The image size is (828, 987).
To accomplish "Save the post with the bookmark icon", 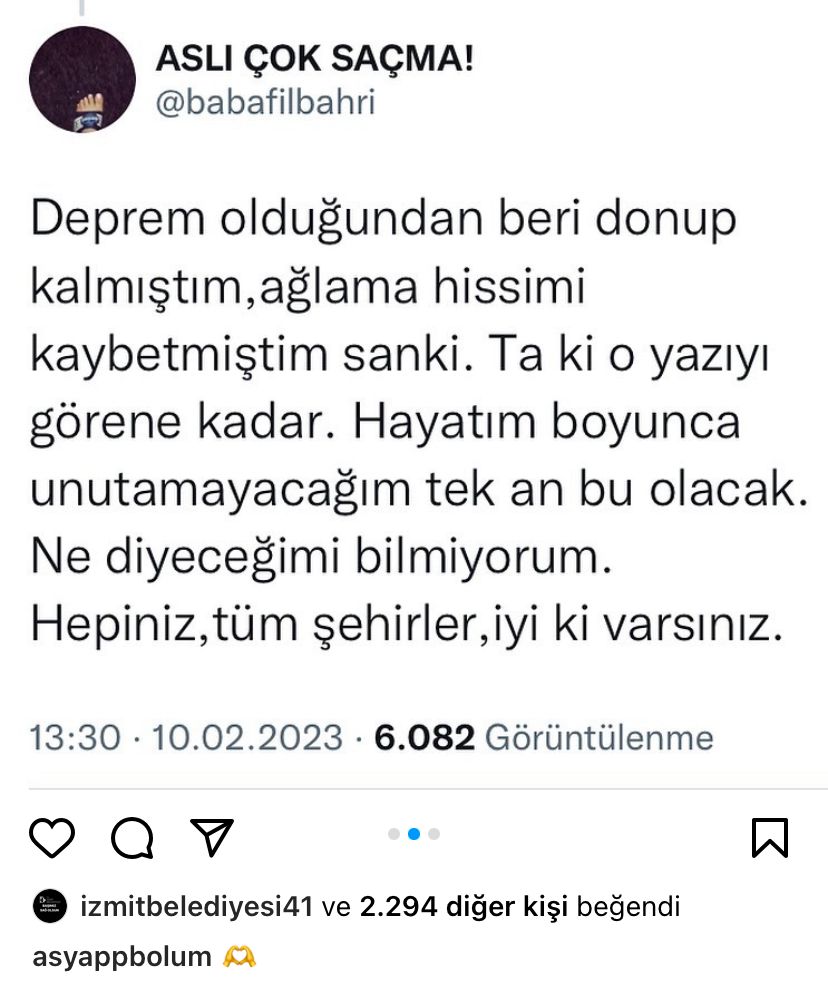I will point(770,838).
